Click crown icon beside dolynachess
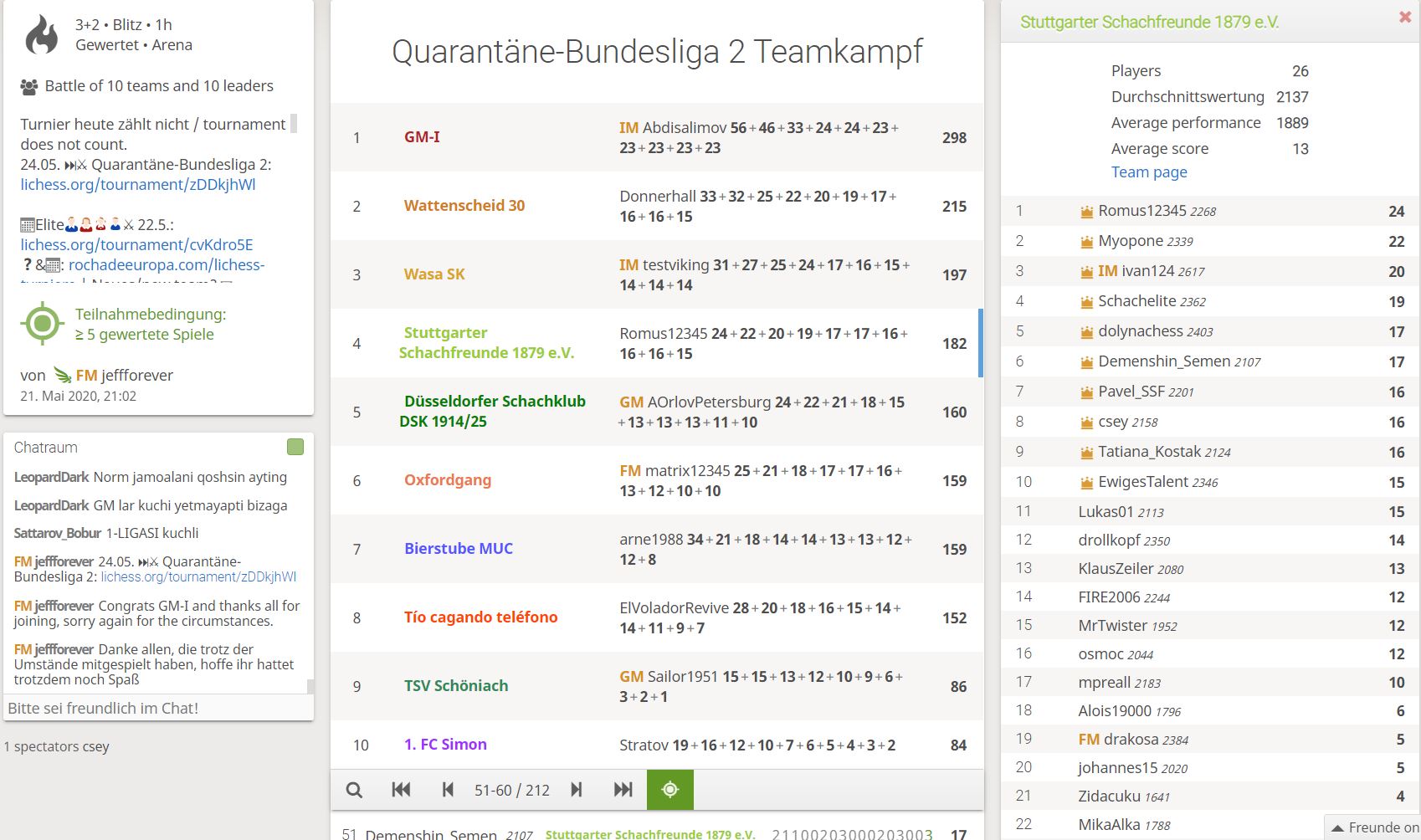This screenshot has width=1421, height=840. click(1086, 332)
